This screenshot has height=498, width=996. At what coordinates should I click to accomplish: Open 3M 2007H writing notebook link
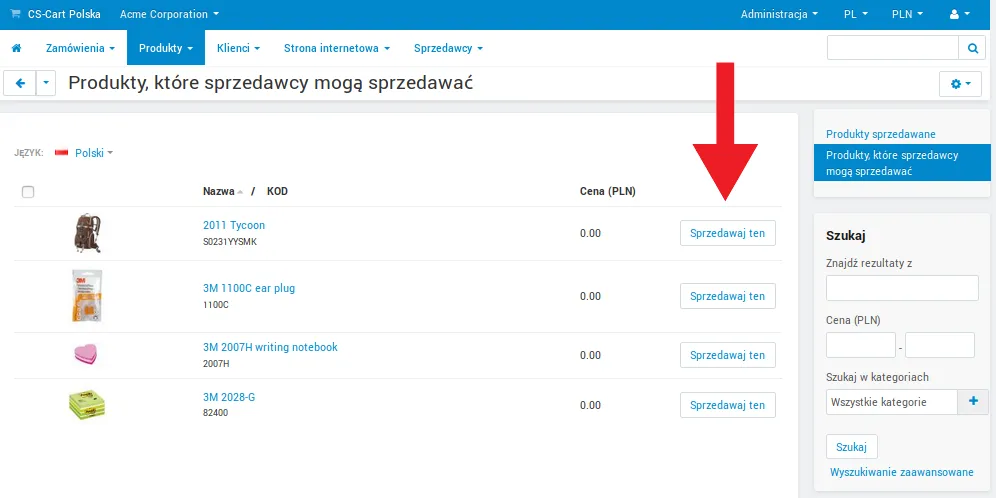pyautogui.click(x=270, y=347)
